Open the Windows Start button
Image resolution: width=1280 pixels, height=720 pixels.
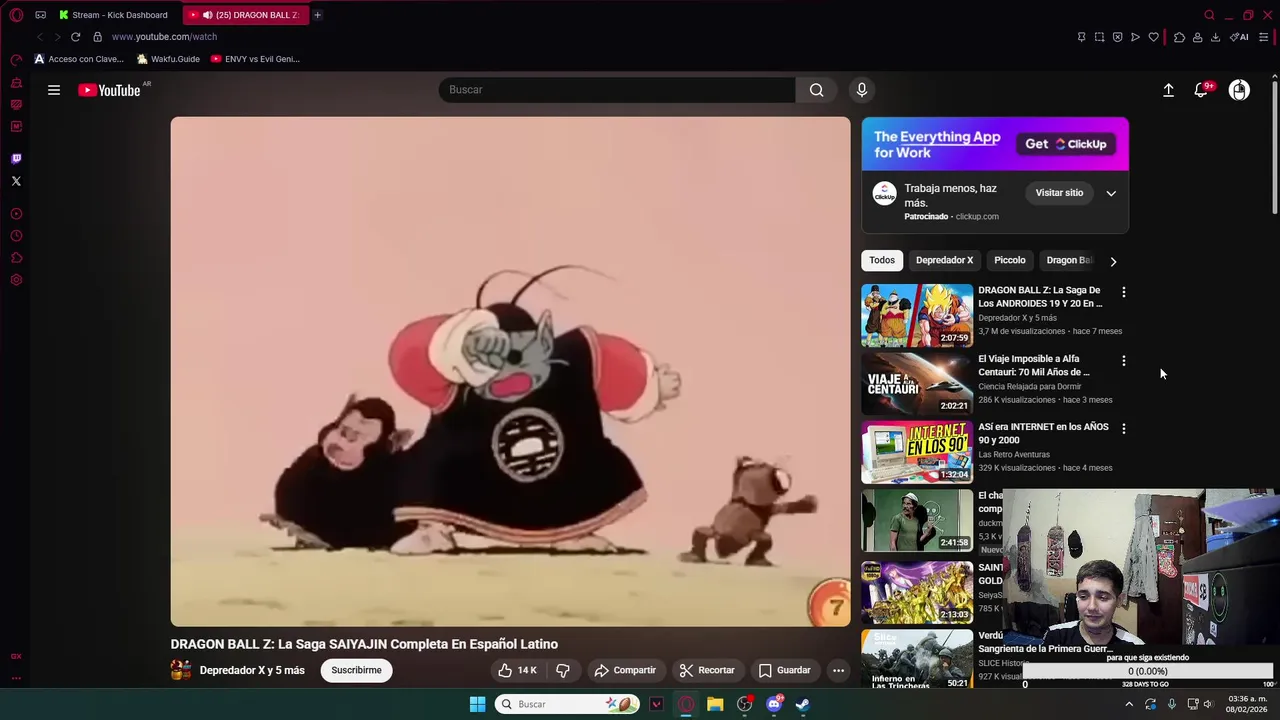(x=477, y=704)
